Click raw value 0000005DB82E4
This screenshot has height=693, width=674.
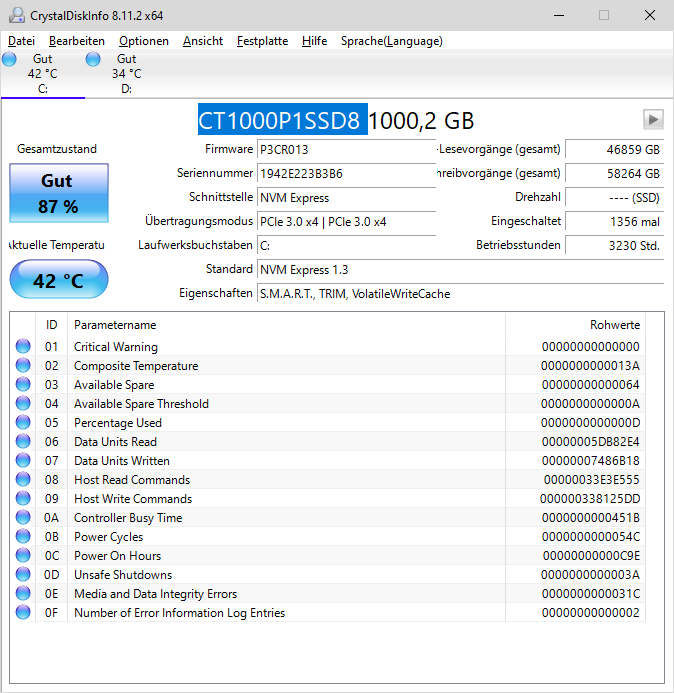tap(591, 442)
